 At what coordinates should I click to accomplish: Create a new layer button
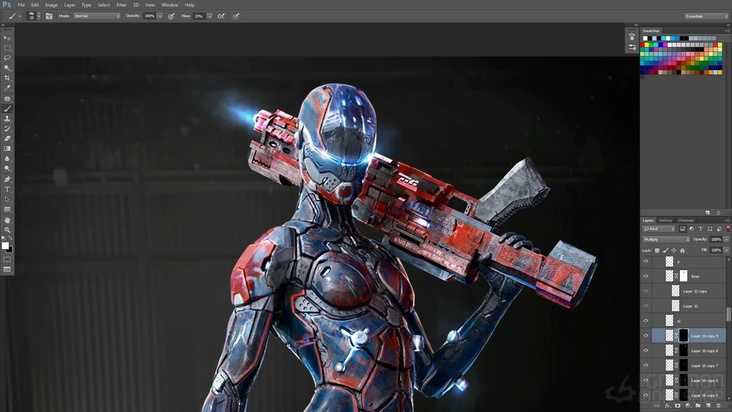coord(708,406)
